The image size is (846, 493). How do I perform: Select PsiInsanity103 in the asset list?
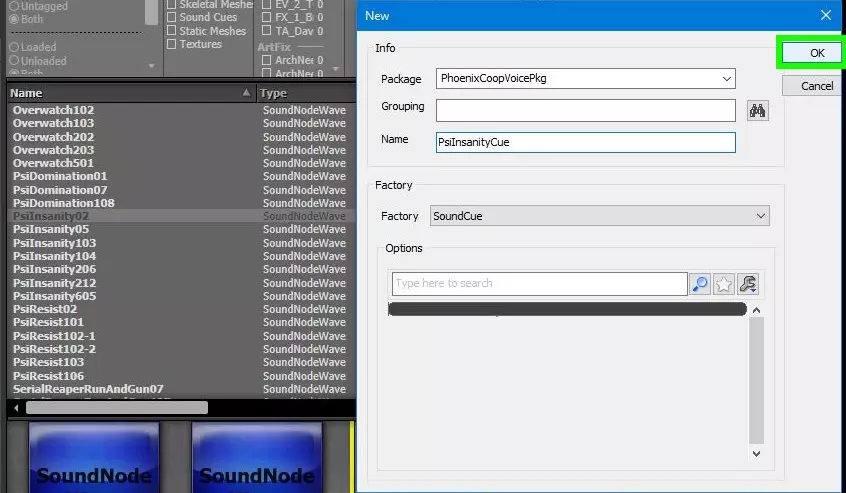[54, 243]
